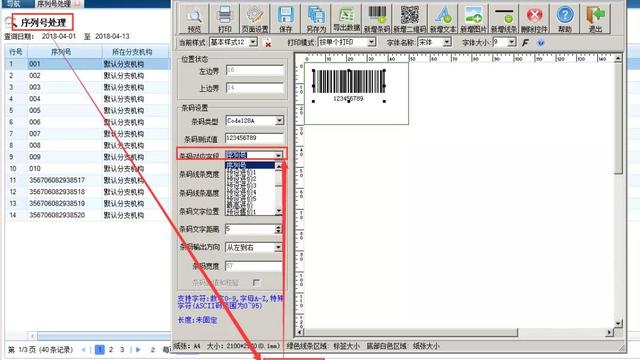
Task: Click 所在分支机构 column header
Action: pyautogui.click(x=132, y=52)
